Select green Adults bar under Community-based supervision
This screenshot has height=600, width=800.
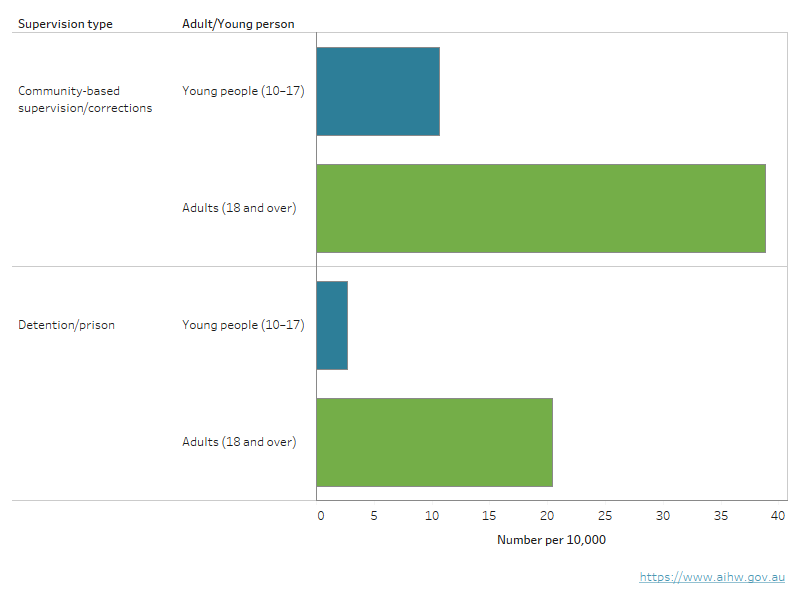pyautogui.click(x=540, y=208)
